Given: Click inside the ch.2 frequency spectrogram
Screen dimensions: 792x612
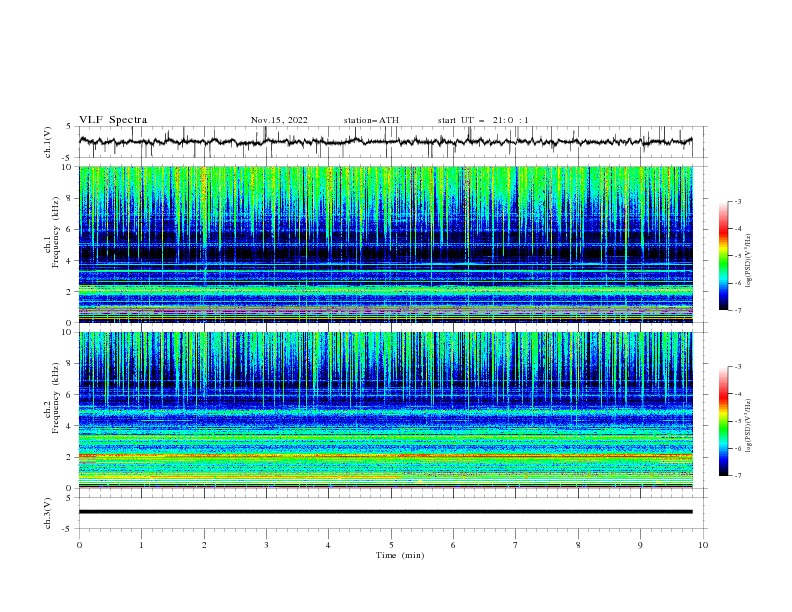Looking at the screenshot, I should (385, 410).
